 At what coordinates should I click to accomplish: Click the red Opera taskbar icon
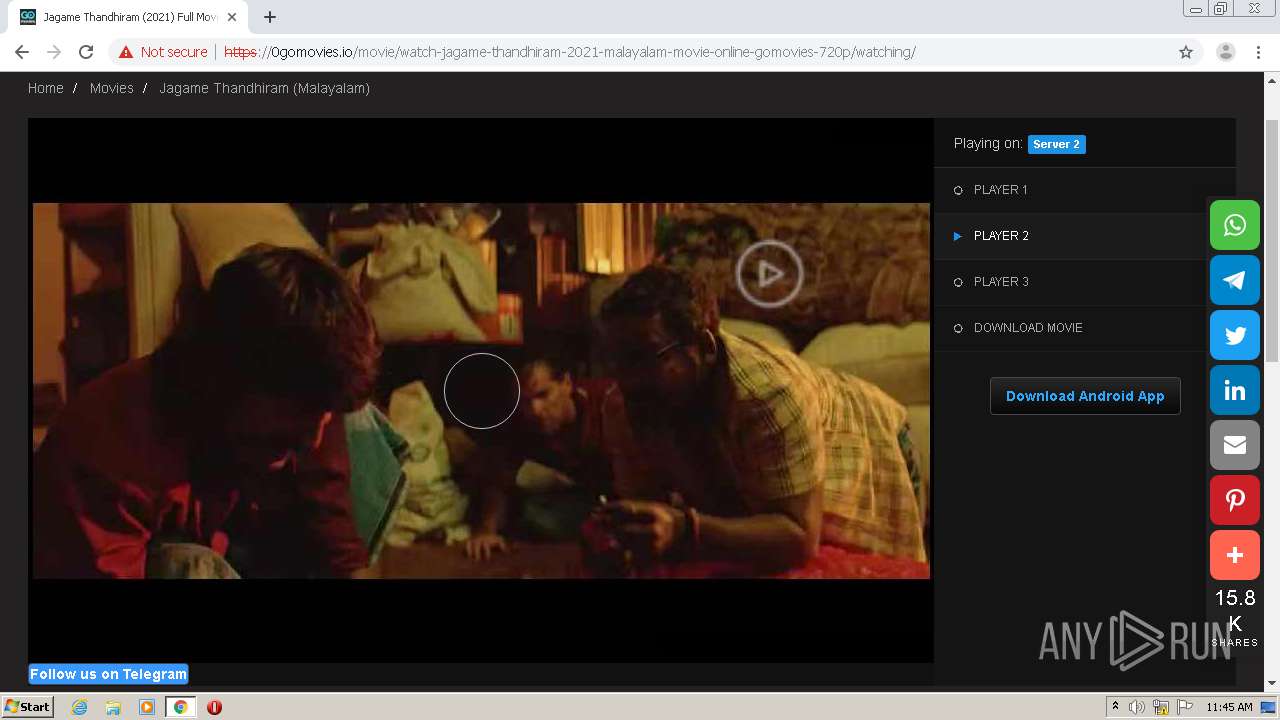[214, 707]
